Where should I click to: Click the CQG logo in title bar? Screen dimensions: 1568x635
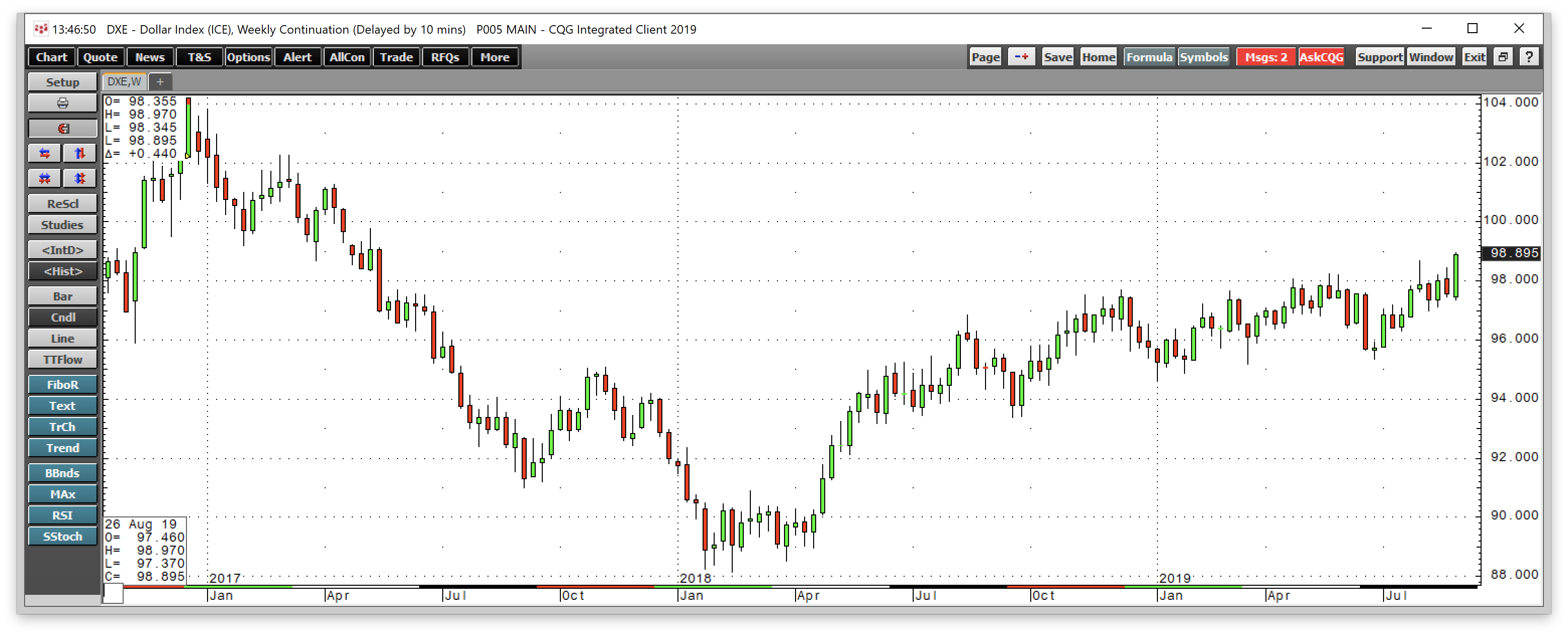pos(41,29)
